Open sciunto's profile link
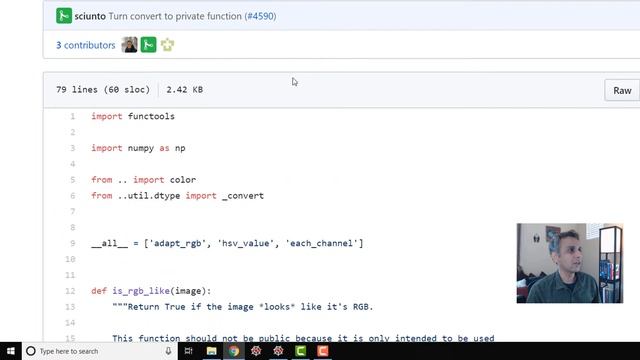 point(90,16)
